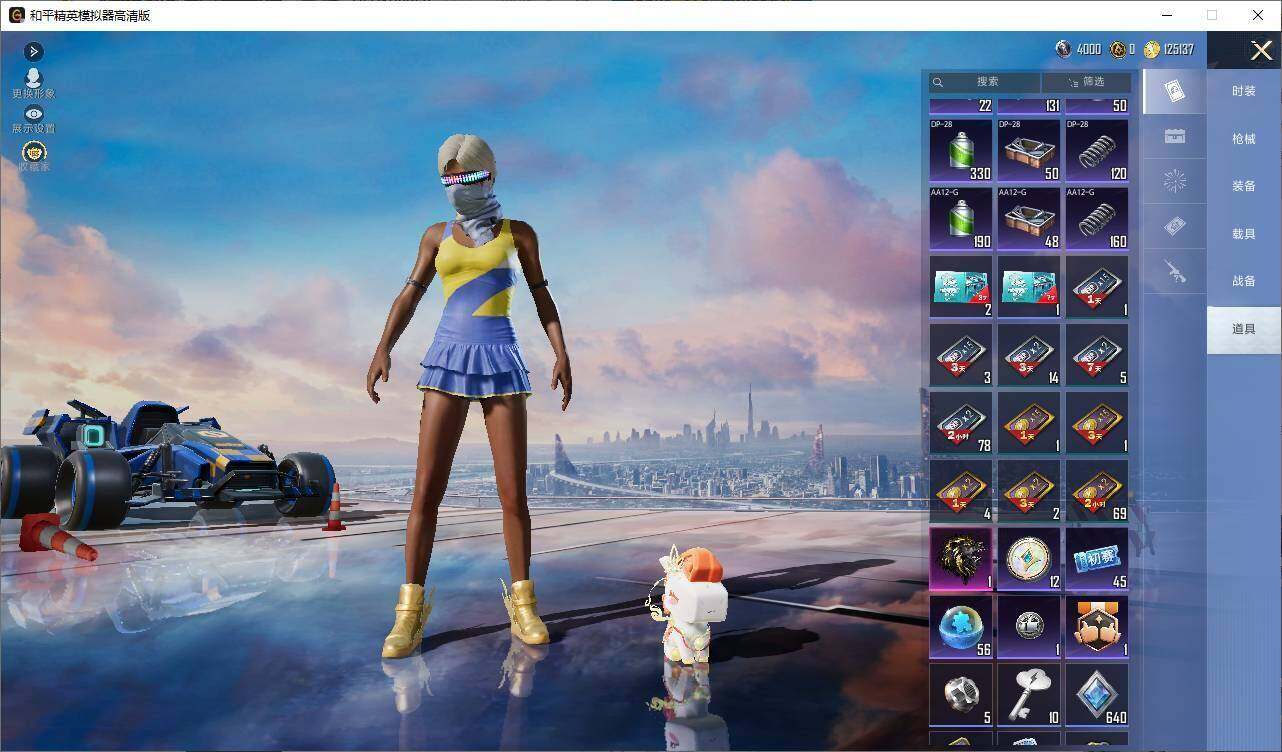Switch to the 枪械 tab
The image size is (1282, 752).
pos(1244,139)
